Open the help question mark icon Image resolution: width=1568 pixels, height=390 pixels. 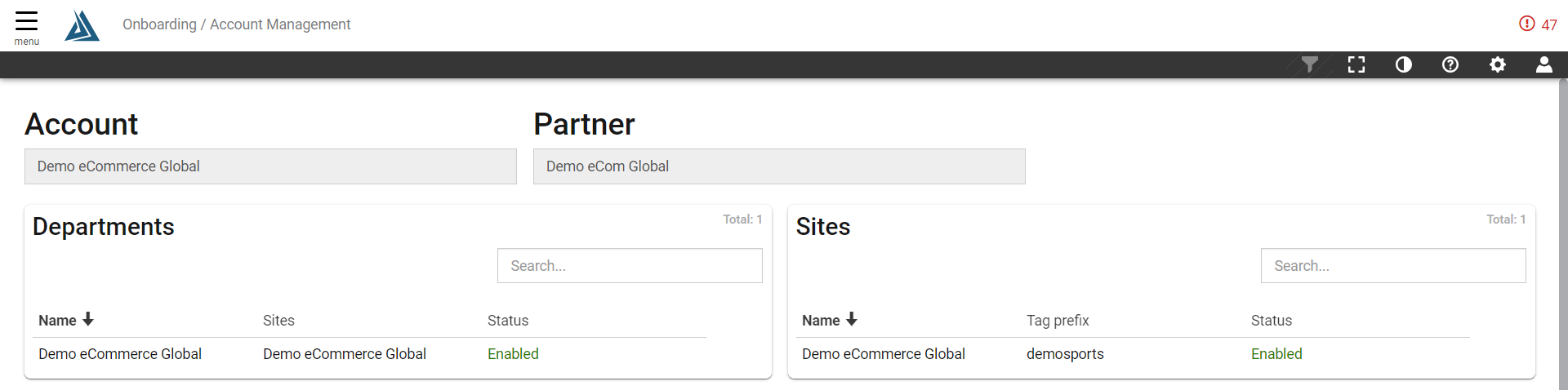tap(1450, 64)
